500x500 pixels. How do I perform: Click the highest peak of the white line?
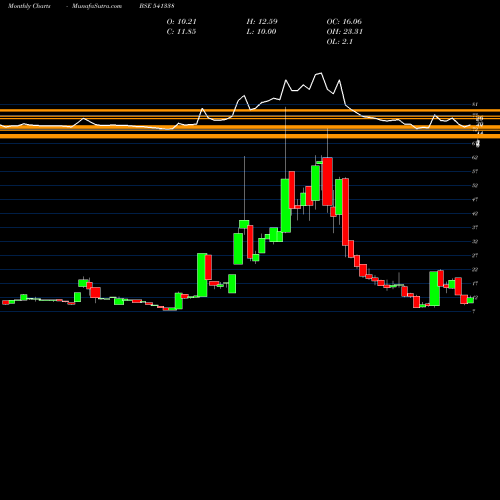(x=321, y=73)
